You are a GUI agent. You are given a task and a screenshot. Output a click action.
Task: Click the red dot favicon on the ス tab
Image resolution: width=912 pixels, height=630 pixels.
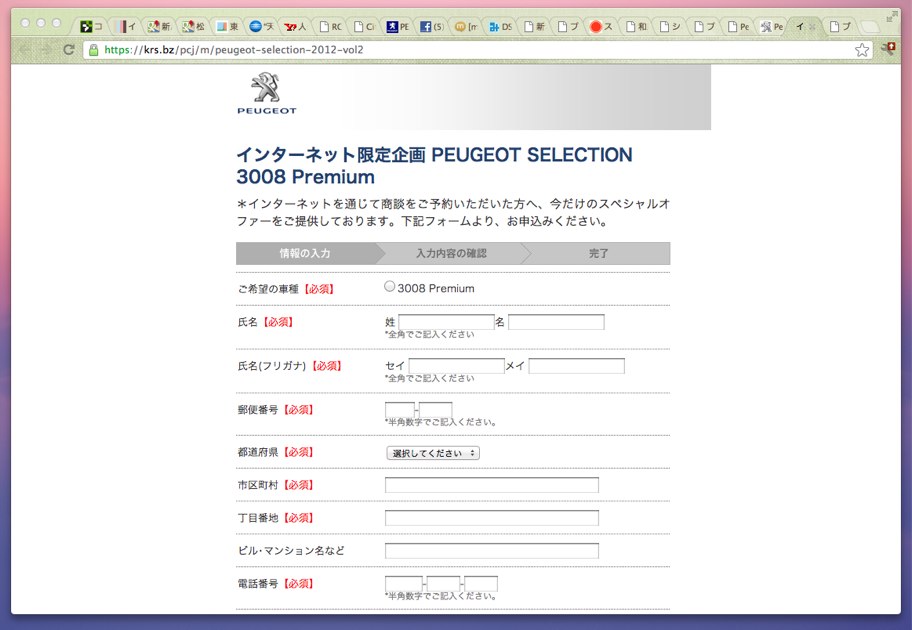pyautogui.click(x=598, y=26)
